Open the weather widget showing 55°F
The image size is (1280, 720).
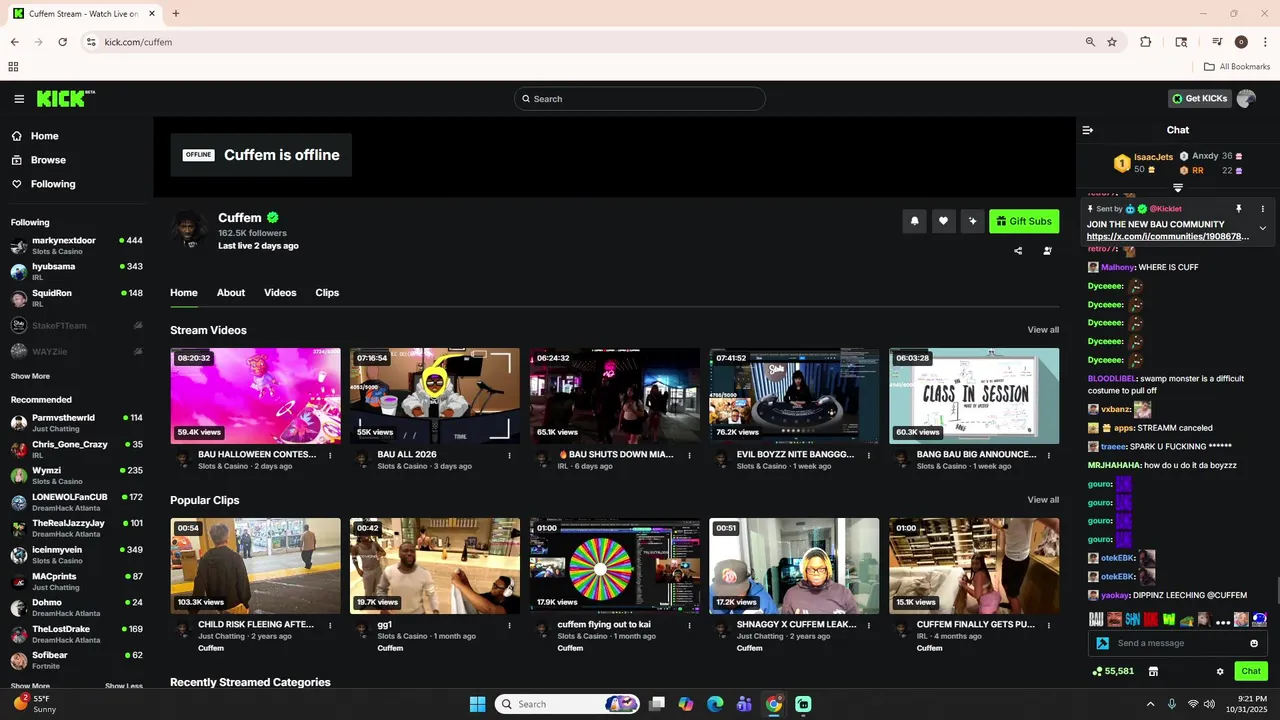(33, 704)
